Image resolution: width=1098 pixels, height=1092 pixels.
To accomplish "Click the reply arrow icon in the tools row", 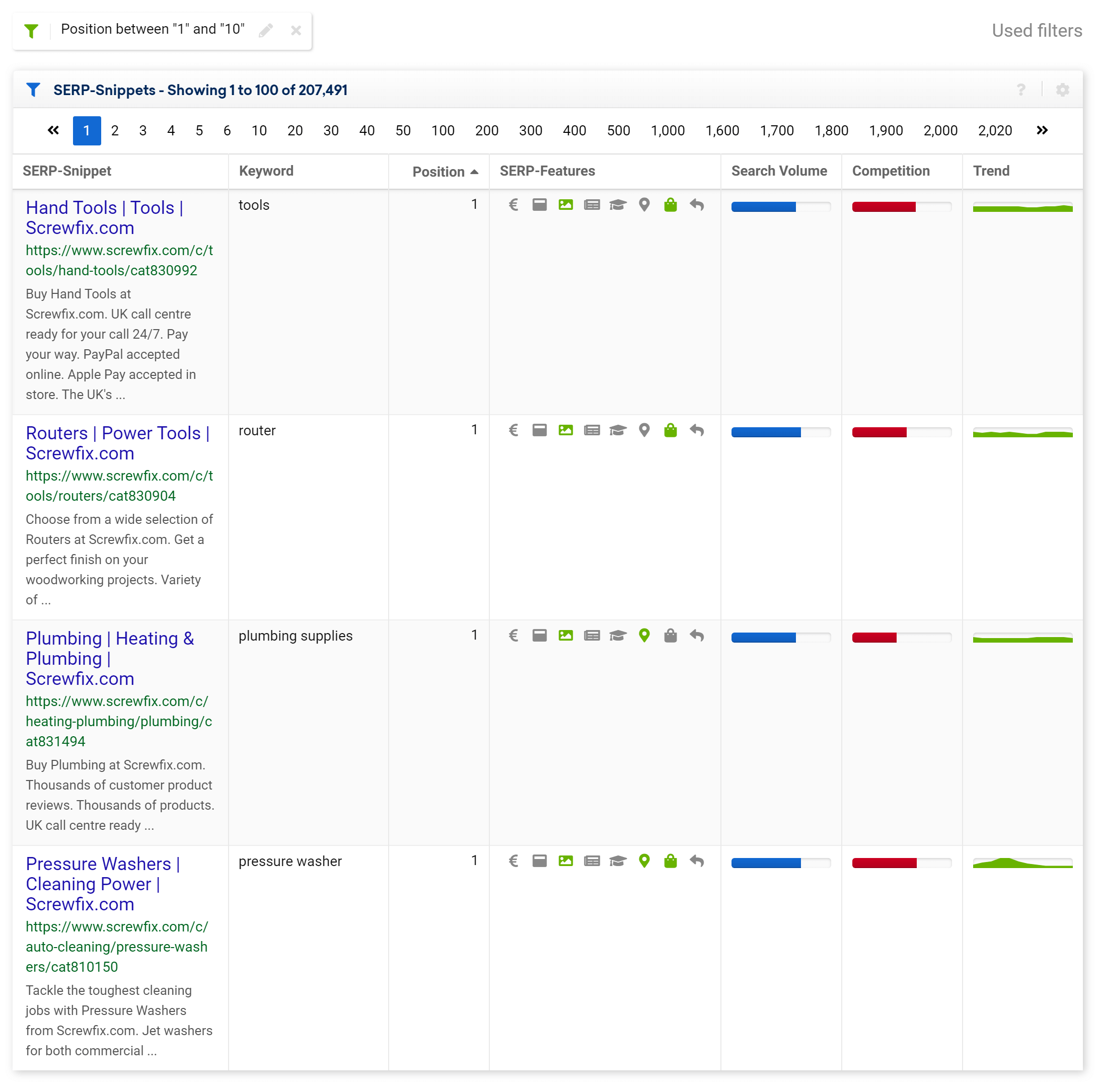I will (696, 205).
